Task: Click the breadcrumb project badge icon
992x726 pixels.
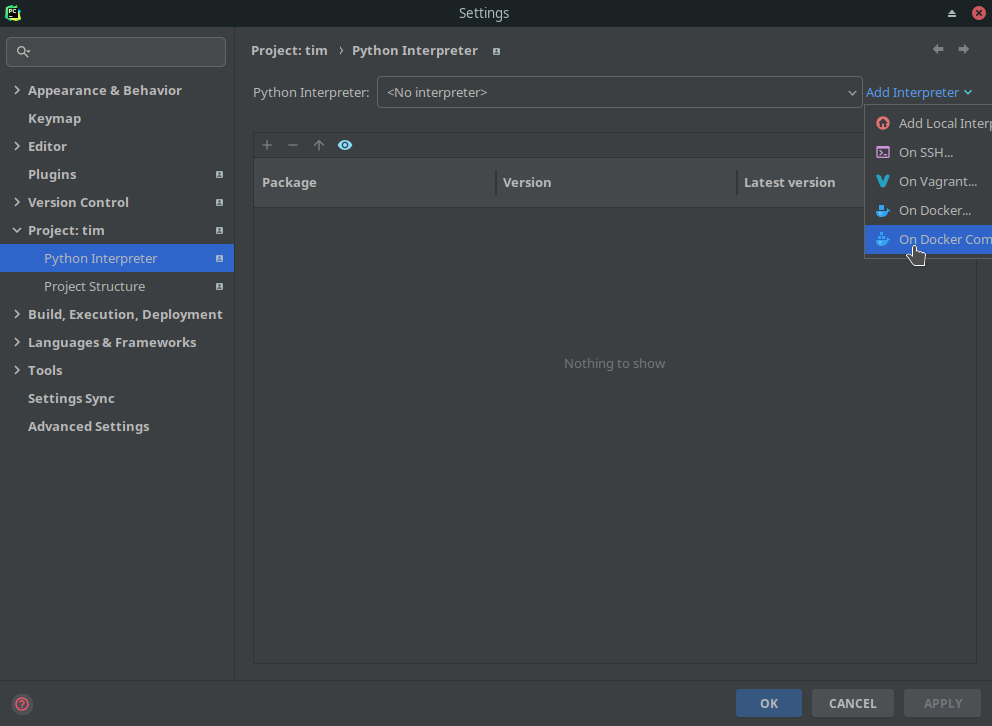Action: 497,52
